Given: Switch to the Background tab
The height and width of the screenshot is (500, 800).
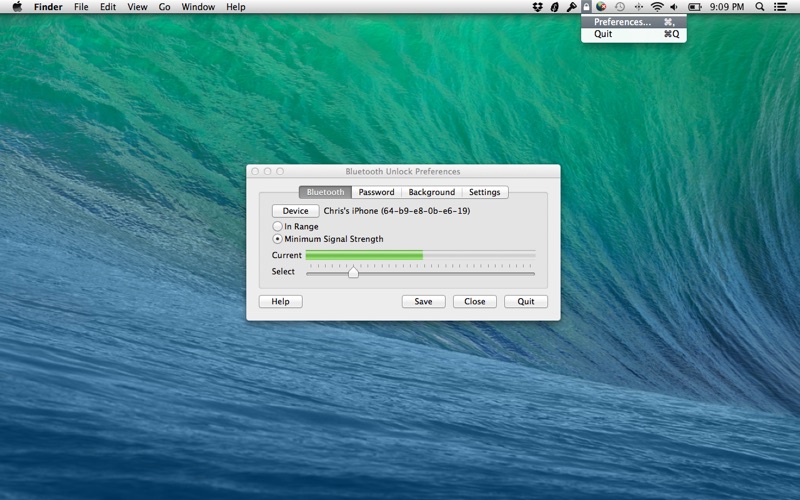Looking at the screenshot, I should pos(432,192).
